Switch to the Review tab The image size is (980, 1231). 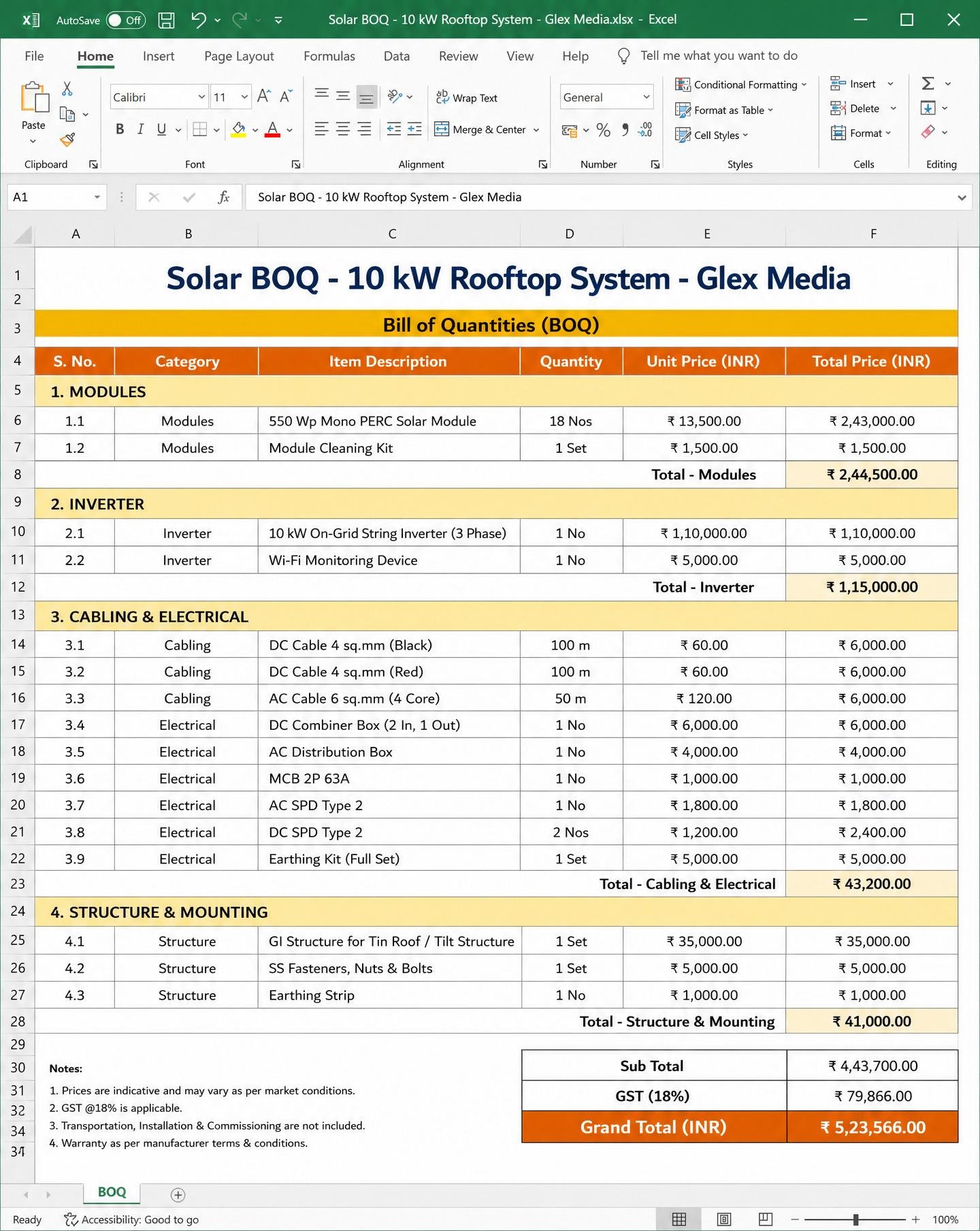tap(458, 56)
